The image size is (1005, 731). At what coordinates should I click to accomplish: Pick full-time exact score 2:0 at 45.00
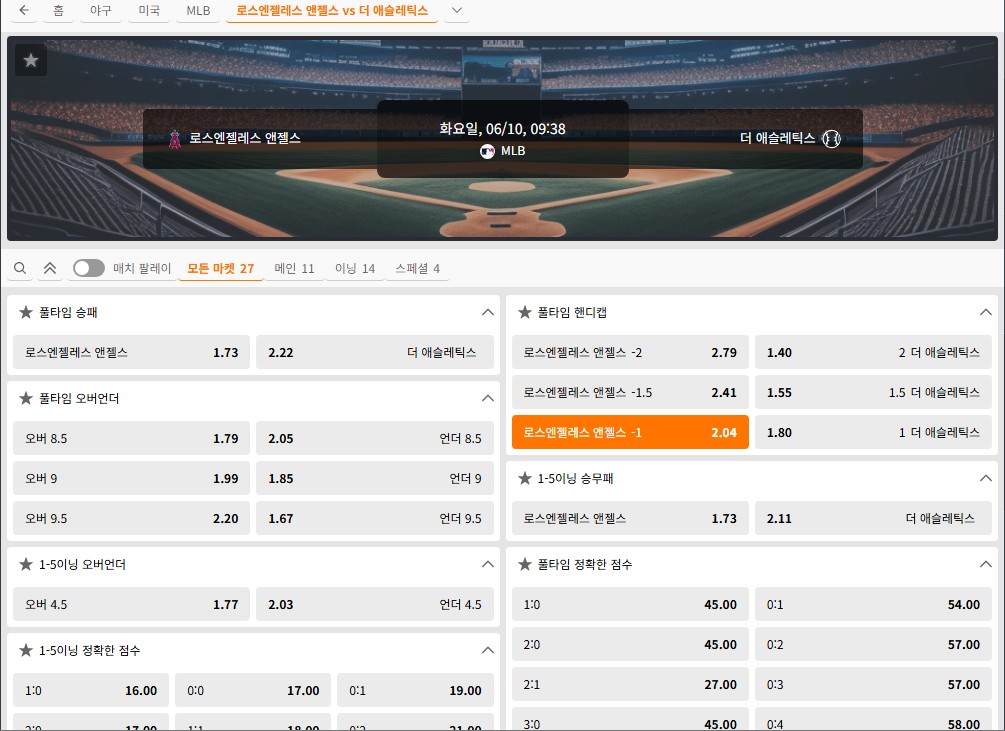pos(630,645)
